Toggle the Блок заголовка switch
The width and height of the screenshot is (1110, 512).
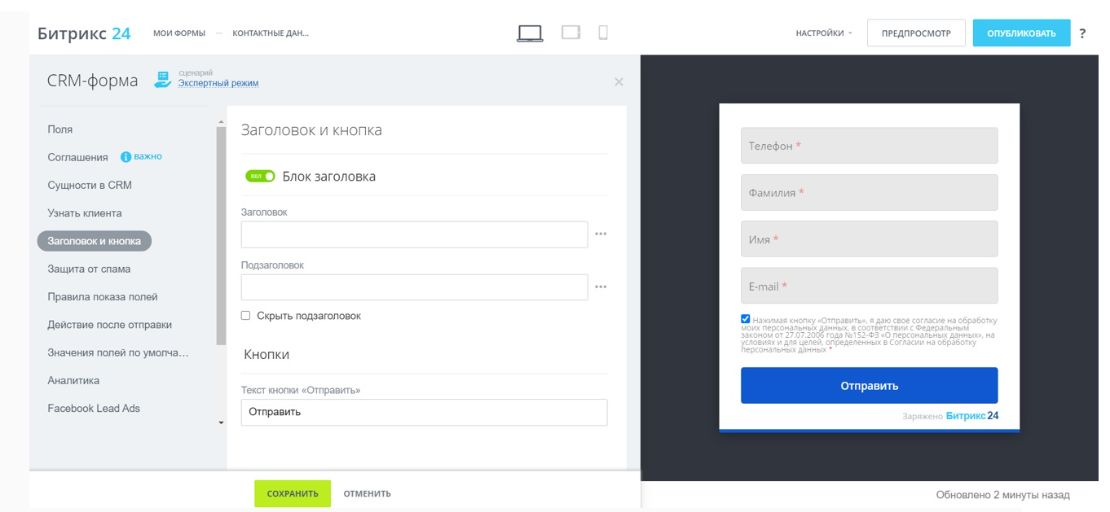click(x=260, y=176)
